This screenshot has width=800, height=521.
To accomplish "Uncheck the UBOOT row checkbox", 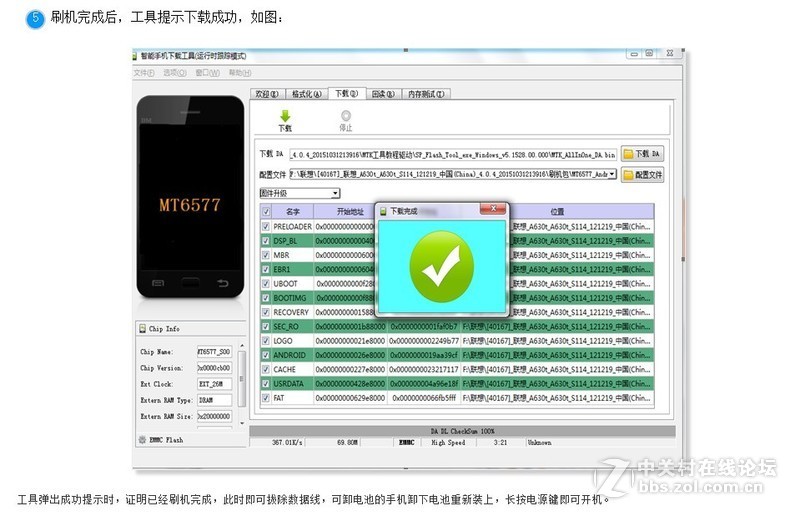I will pyautogui.click(x=266, y=283).
